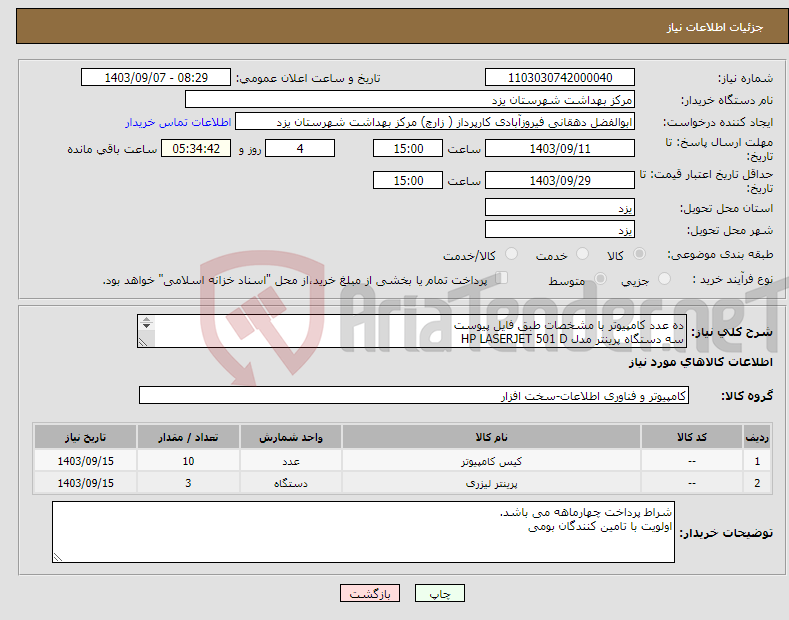The image size is (789, 620).
Task: Click the پرینتر لیزری table cell
Action: 491,483
